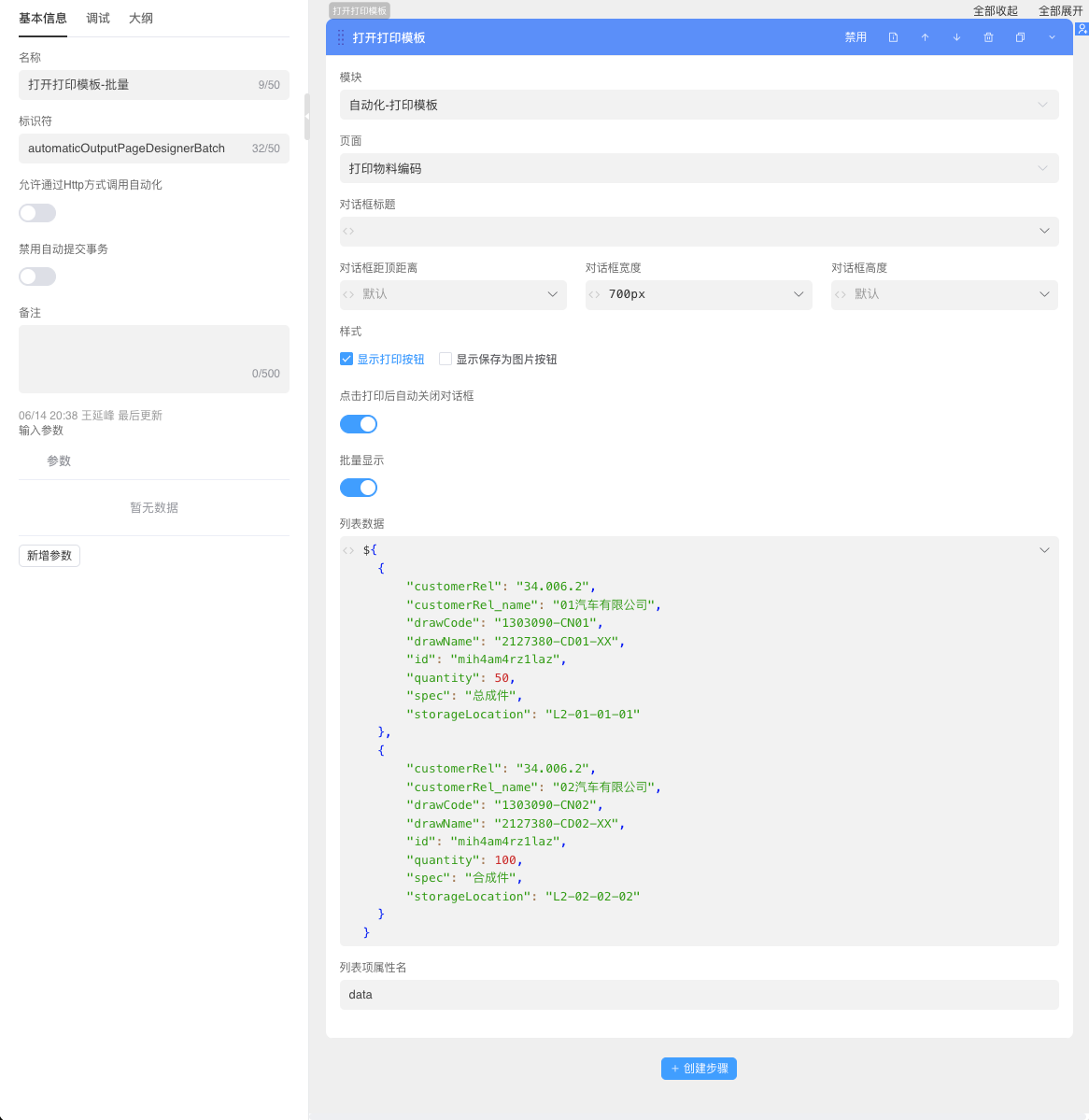The height and width of the screenshot is (1120, 1089).
Task: Check 显示保存为图片按钮 checkbox
Action: click(x=445, y=359)
